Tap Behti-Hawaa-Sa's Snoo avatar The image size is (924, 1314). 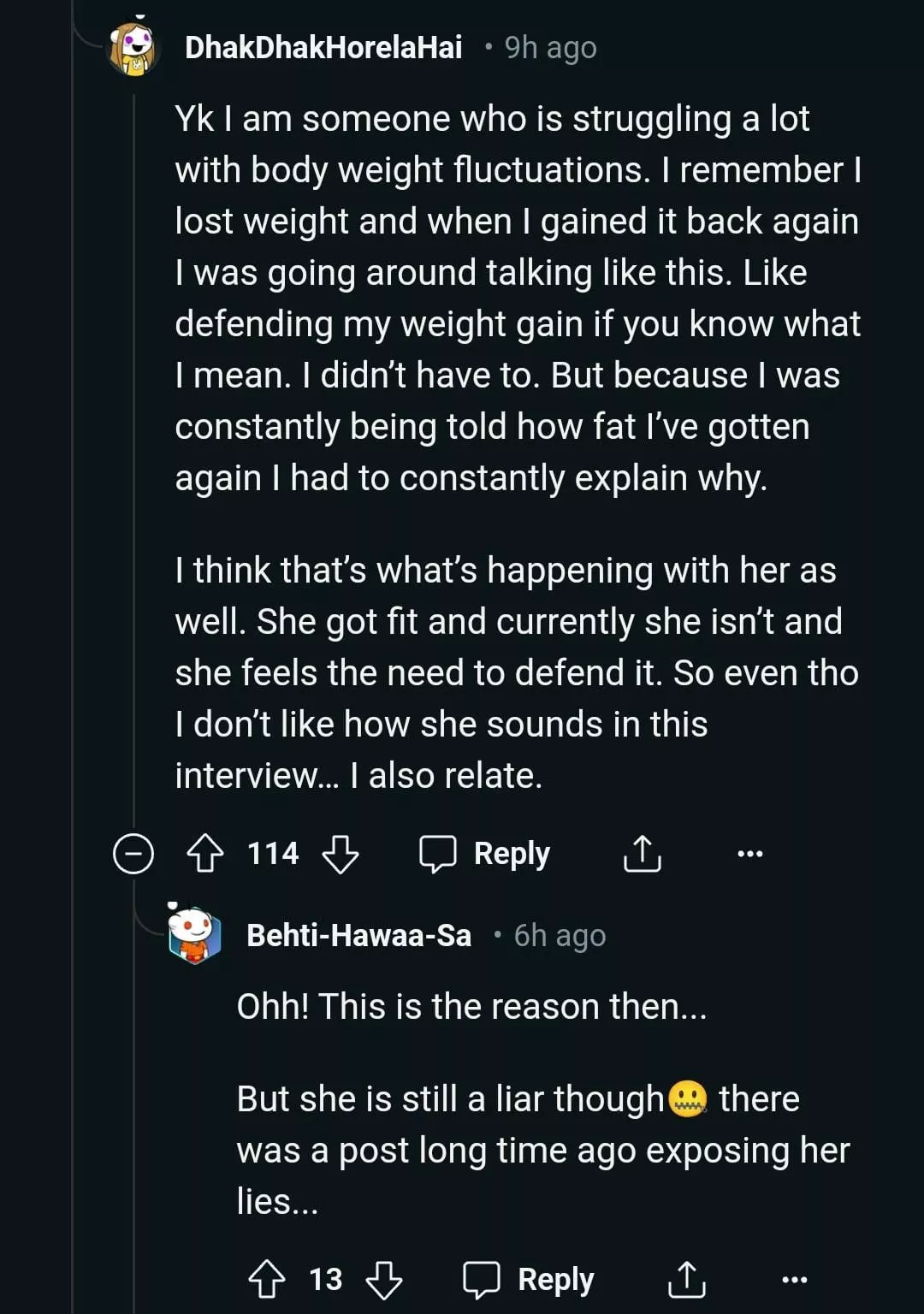click(194, 934)
